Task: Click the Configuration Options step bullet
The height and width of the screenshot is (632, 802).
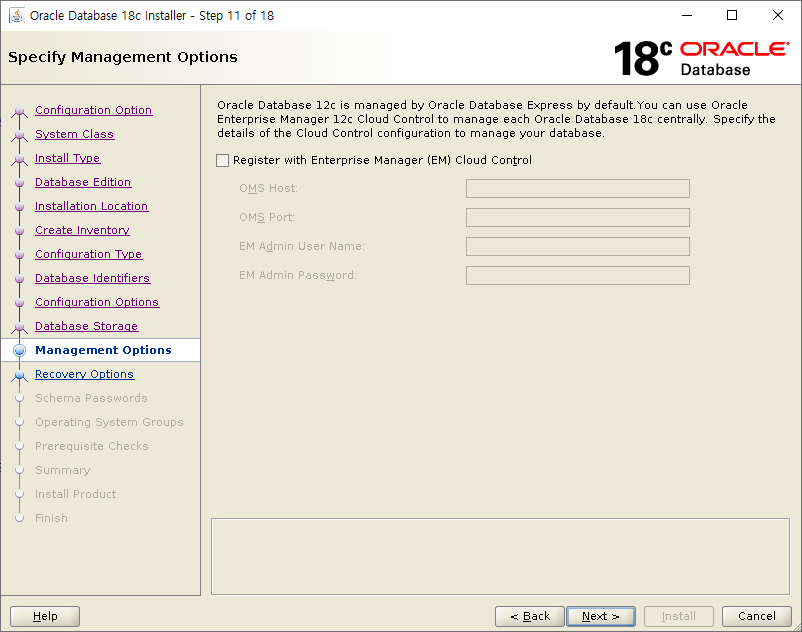Action: [19, 303]
